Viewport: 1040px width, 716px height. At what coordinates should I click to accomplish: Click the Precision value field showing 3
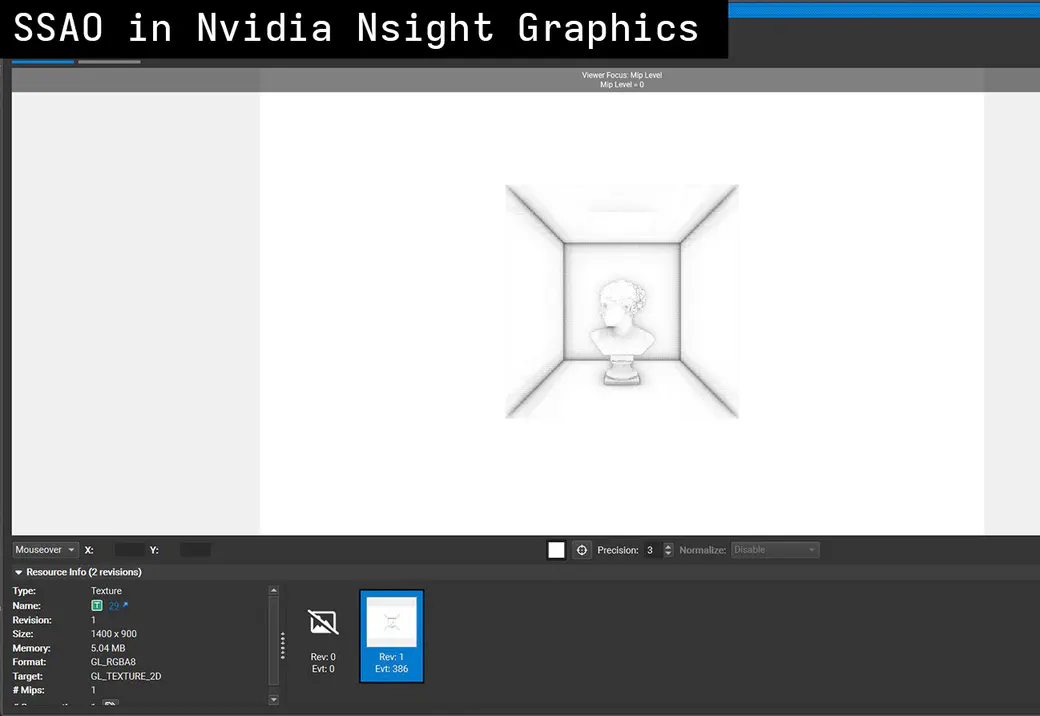click(652, 550)
